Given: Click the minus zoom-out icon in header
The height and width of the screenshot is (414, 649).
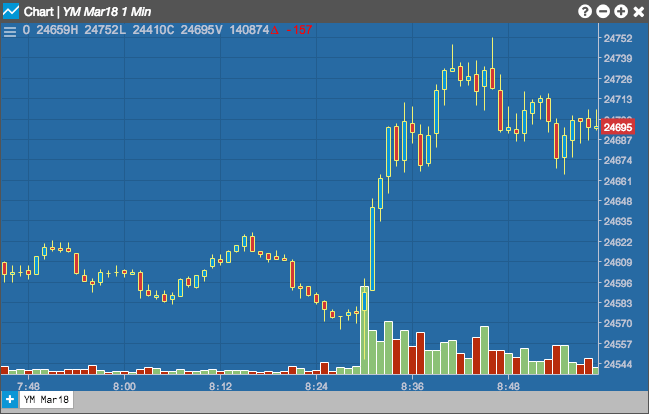Looking at the screenshot, I should pos(603,11).
